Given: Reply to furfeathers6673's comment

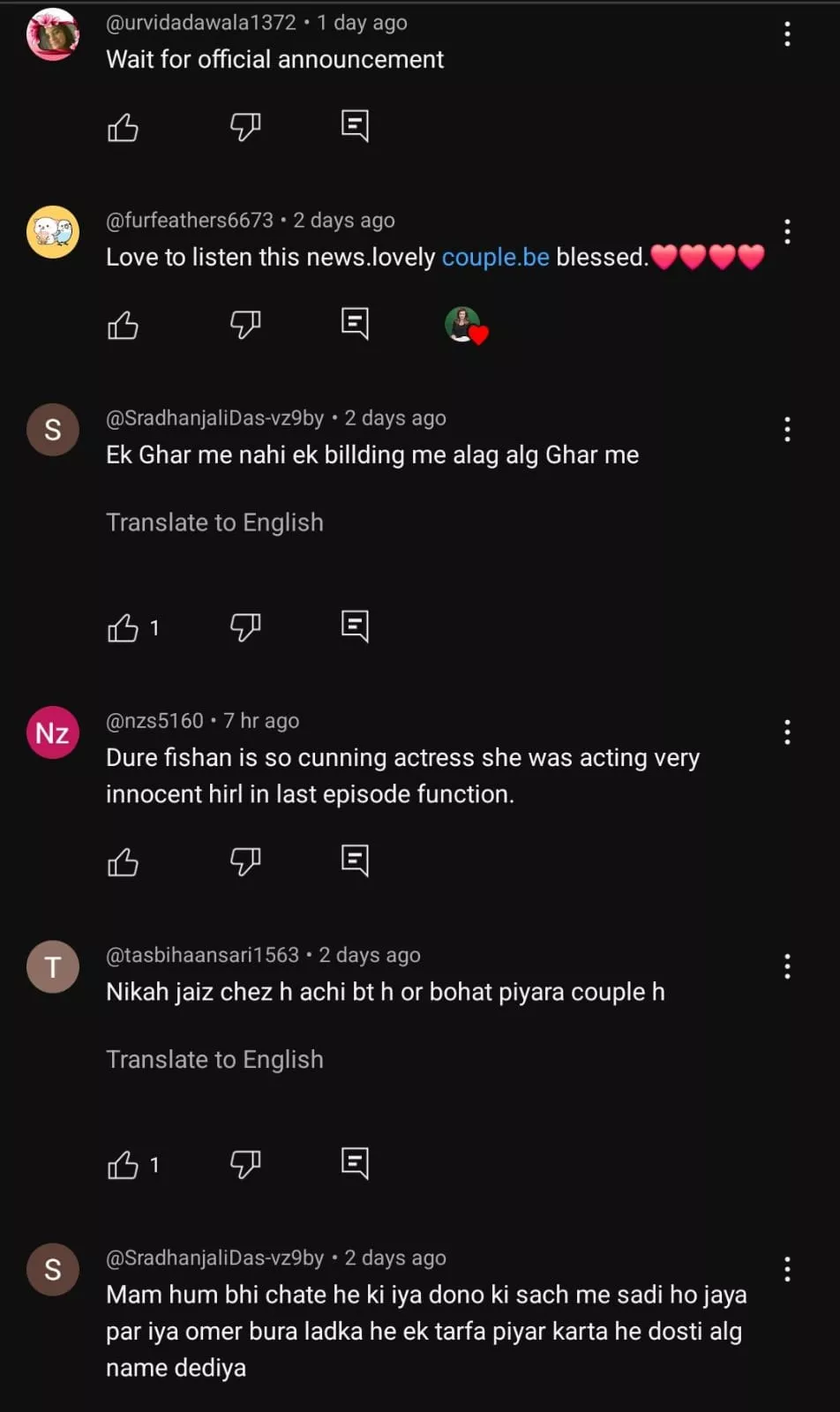Looking at the screenshot, I should pyautogui.click(x=355, y=324).
